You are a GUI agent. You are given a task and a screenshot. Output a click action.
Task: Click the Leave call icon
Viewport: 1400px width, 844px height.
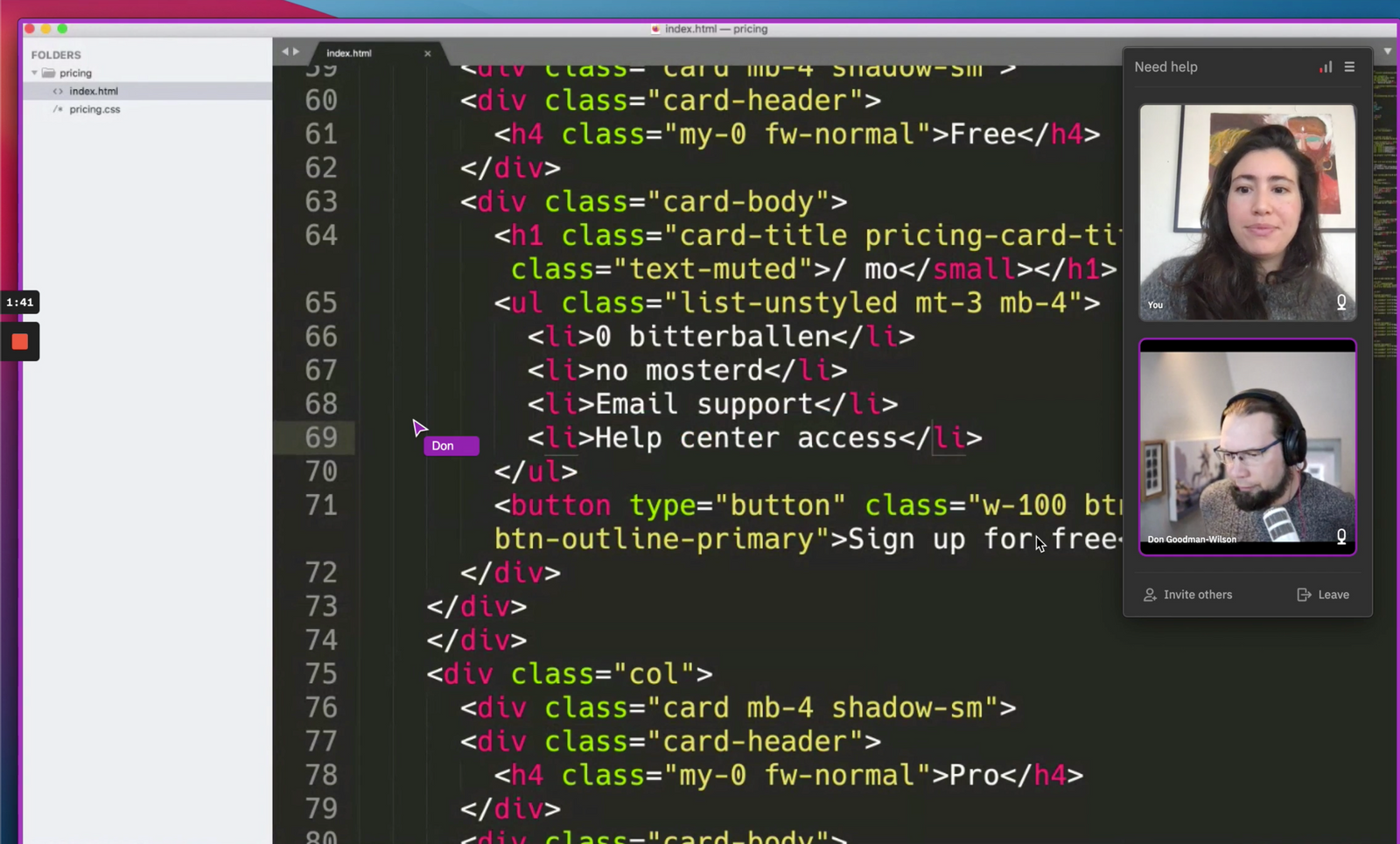pyautogui.click(x=1303, y=595)
